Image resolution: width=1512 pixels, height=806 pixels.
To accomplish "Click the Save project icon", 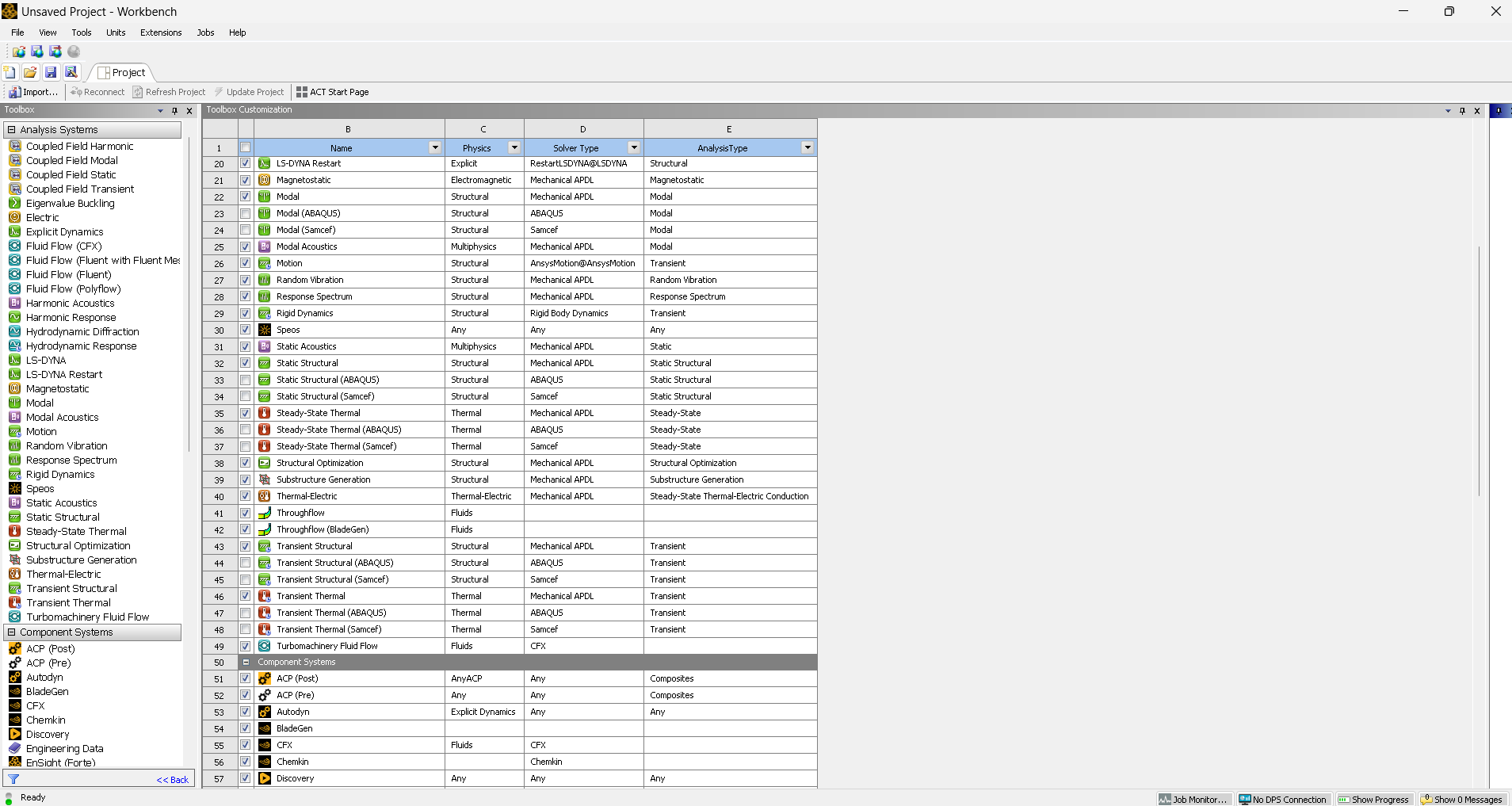I will [x=51, y=72].
